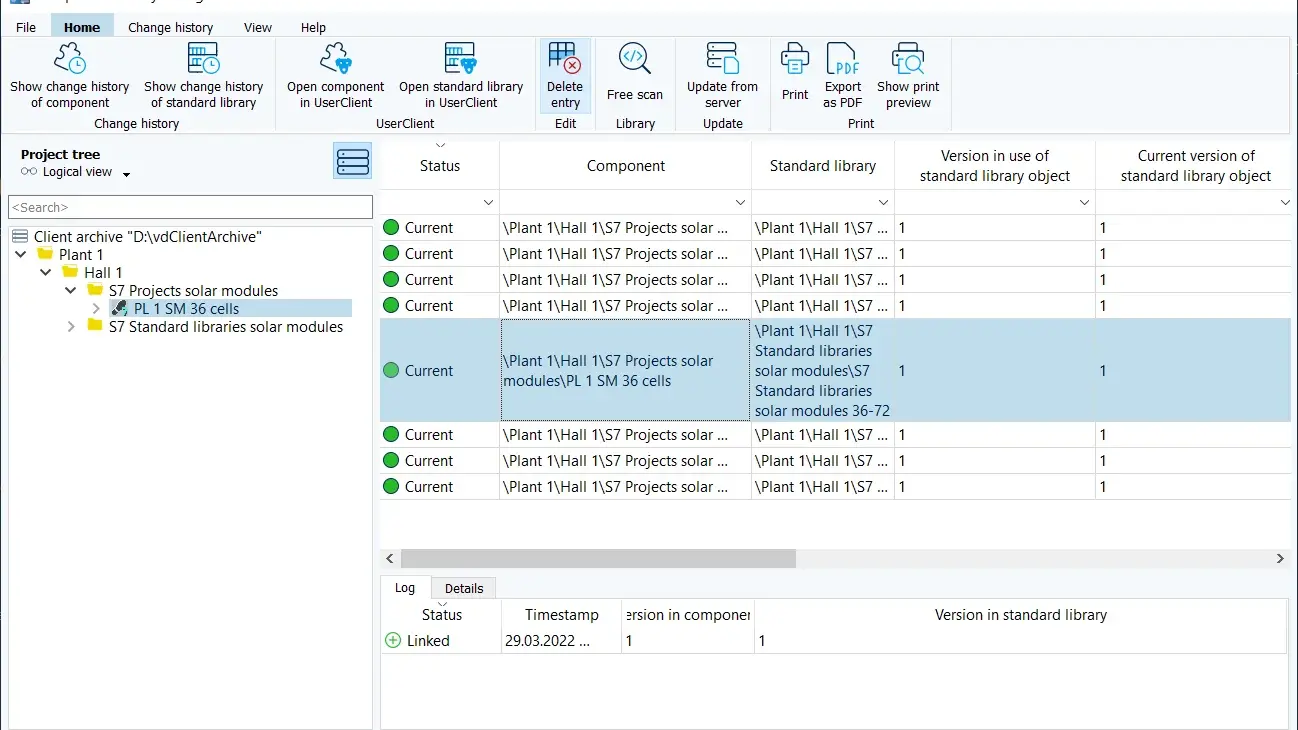
Task: Sort log by Version in standard library header
Action: (1020, 615)
